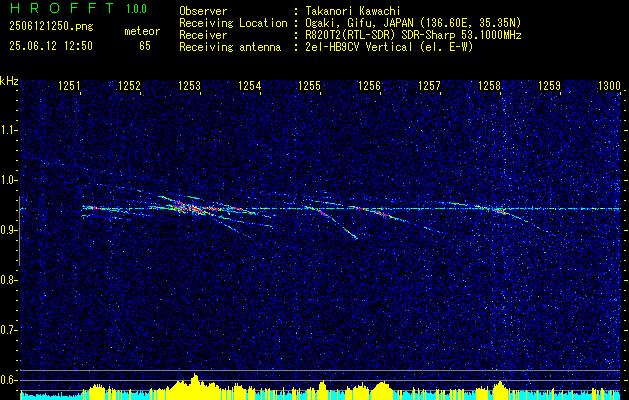This screenshot has height=400, width=629.
Task: Click the 1.1 kHz axis label
Action: click(8, 130)
